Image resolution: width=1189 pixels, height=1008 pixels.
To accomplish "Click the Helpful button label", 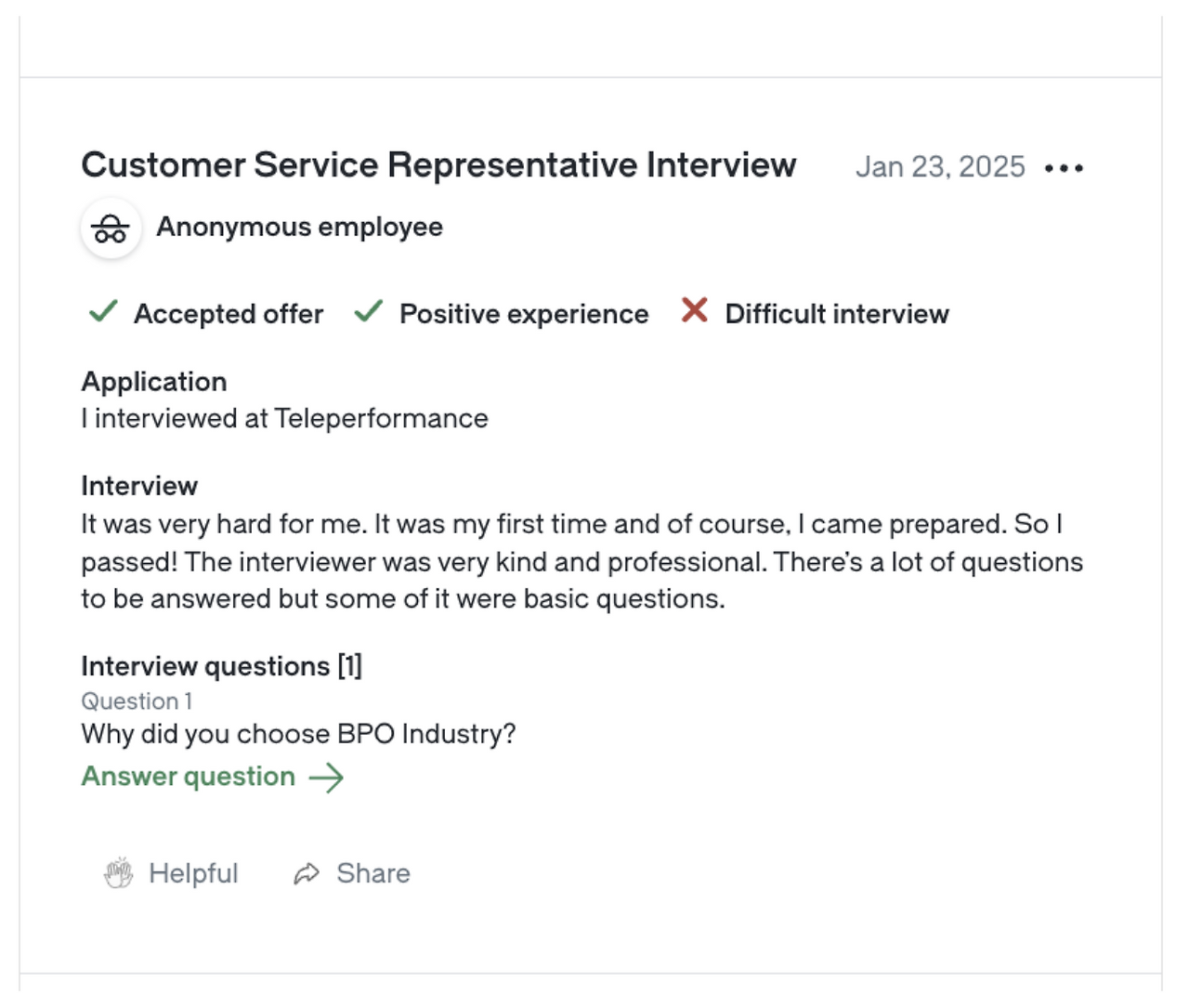I will [x=193, y=873].
